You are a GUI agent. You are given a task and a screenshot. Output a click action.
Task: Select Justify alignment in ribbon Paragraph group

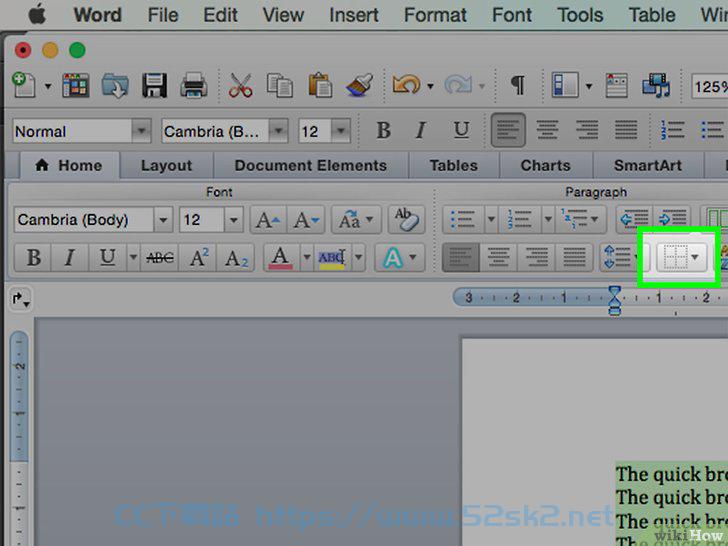click(574, 257)
